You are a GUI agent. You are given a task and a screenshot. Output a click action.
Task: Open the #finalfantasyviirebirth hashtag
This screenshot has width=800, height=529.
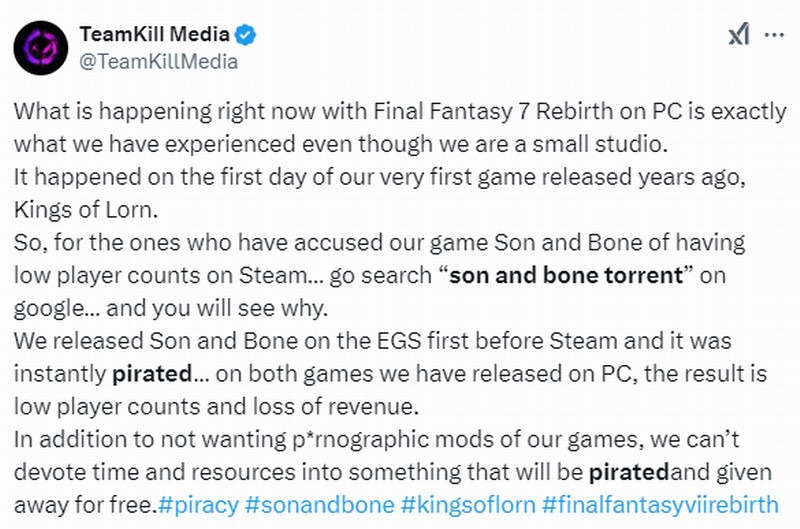660,505
